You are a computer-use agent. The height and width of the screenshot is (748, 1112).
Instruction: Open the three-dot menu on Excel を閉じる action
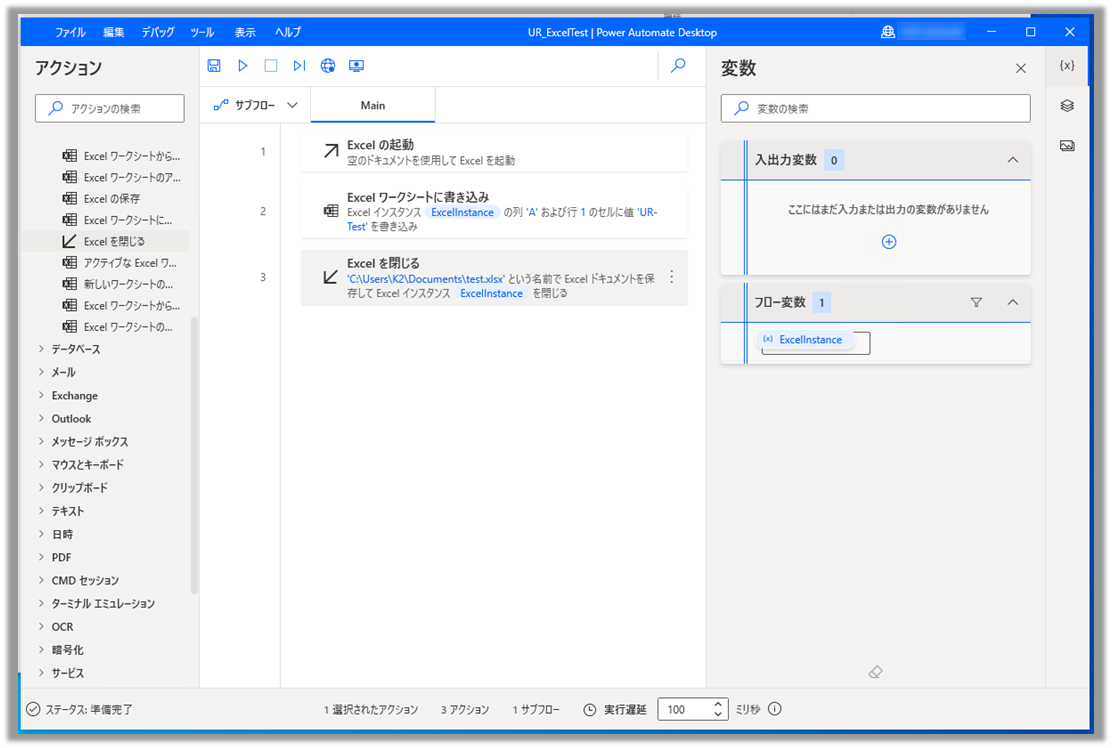coord(672,277)
